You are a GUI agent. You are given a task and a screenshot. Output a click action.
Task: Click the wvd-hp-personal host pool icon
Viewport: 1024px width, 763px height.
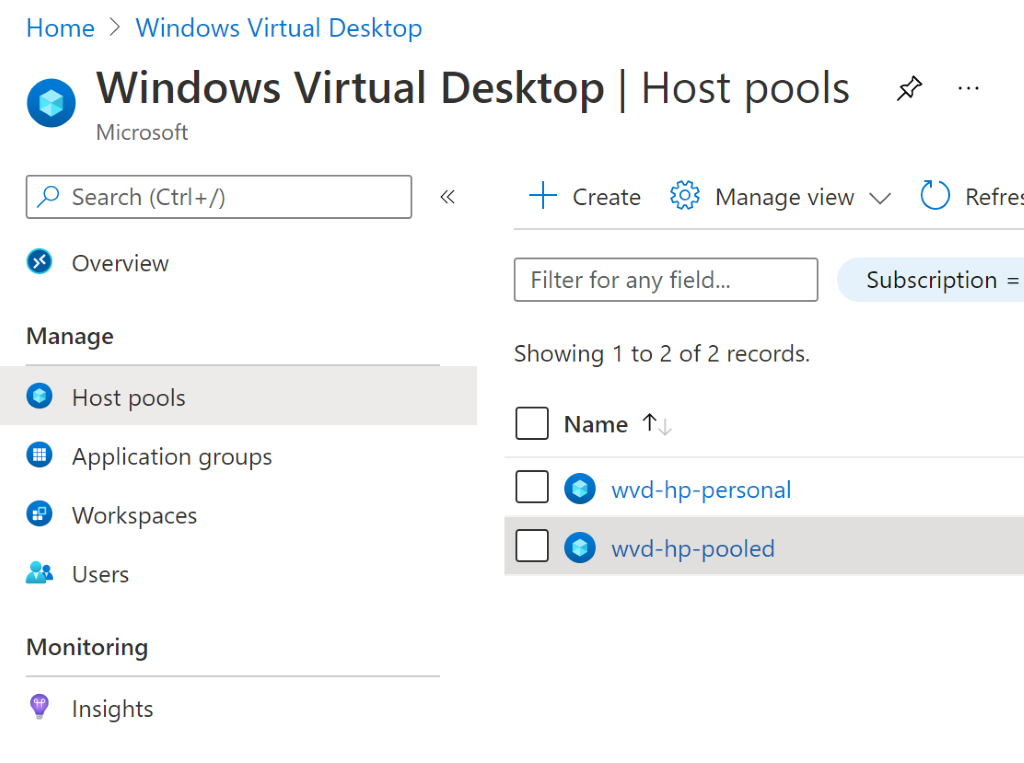[580, 489]
